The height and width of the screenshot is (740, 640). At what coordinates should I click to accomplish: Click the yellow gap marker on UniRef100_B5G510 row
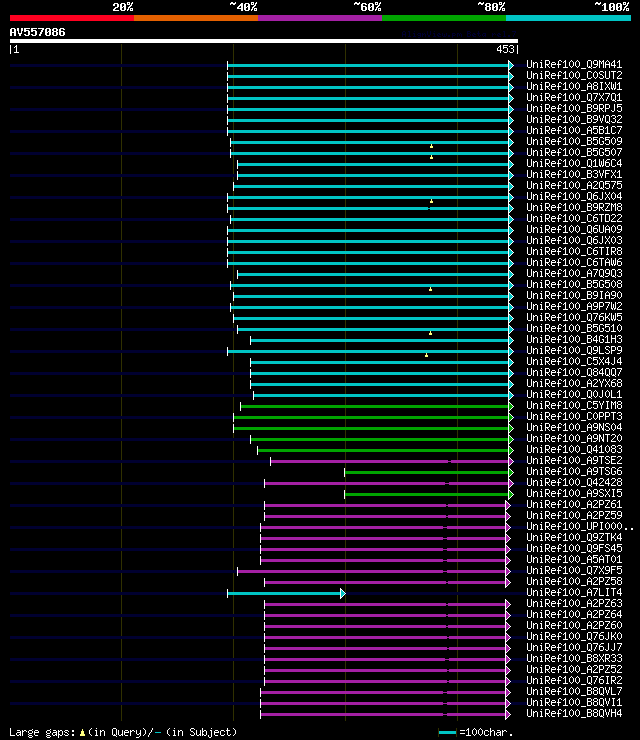430,333
